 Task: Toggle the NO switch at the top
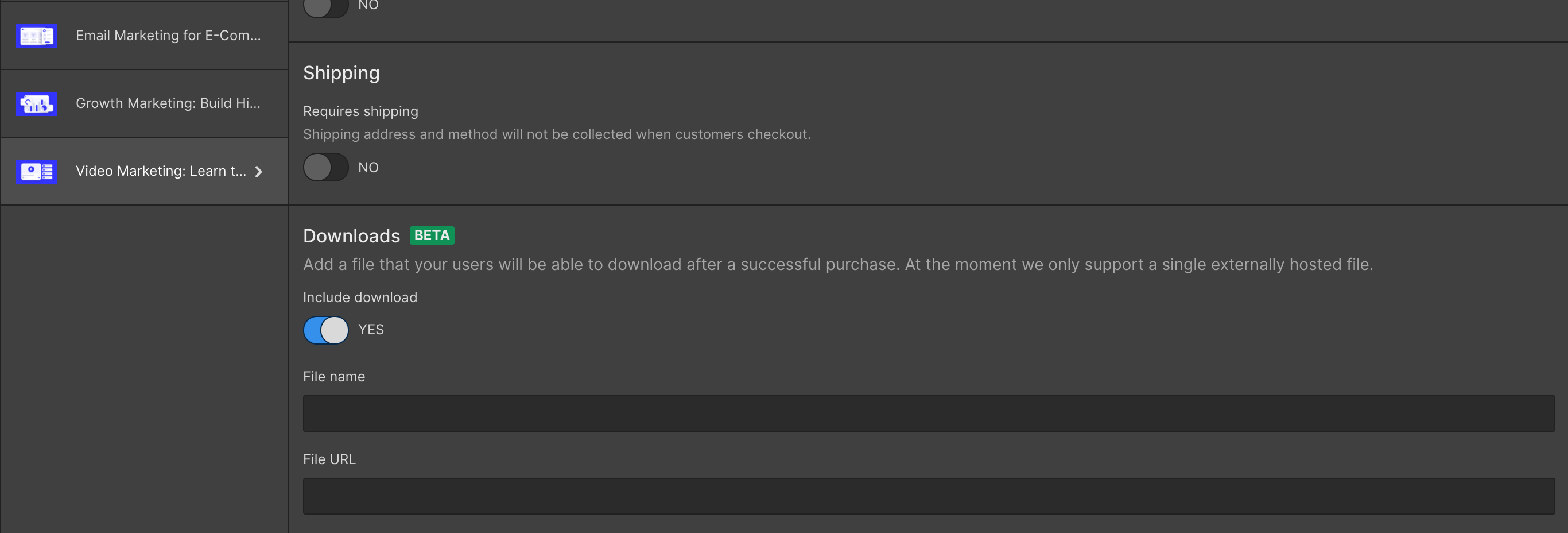click(325, 8)
